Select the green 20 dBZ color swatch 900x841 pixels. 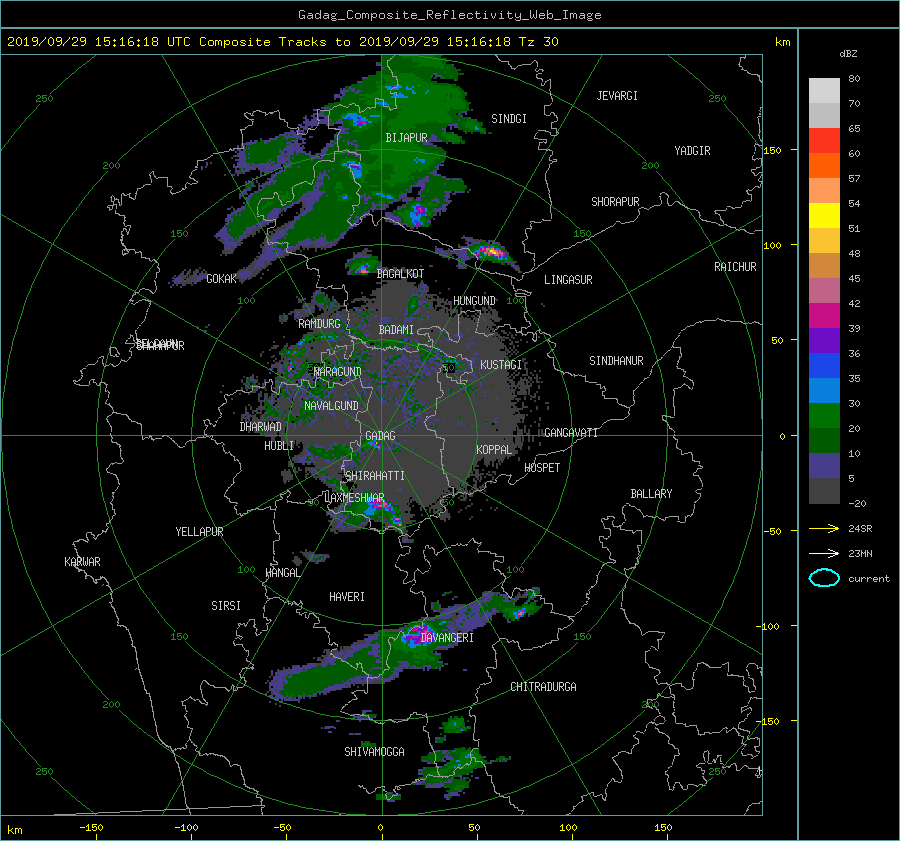pos(824,415)
